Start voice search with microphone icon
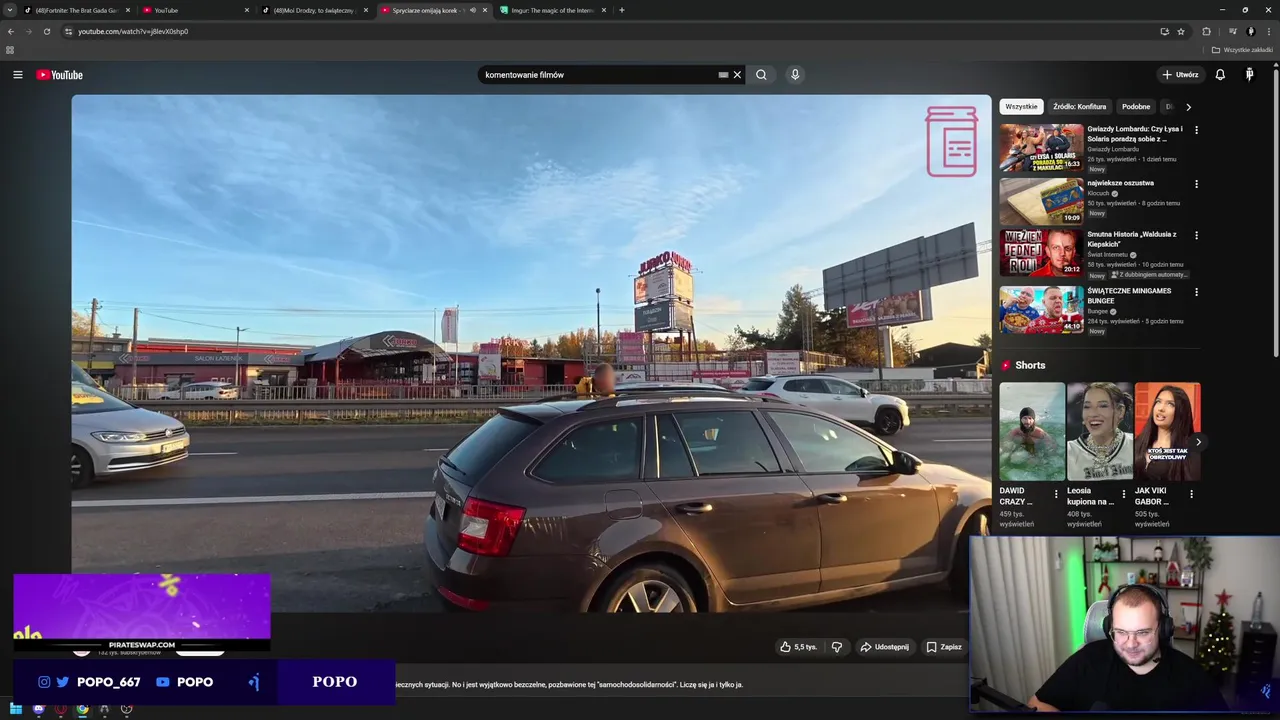 click(795, 75)
